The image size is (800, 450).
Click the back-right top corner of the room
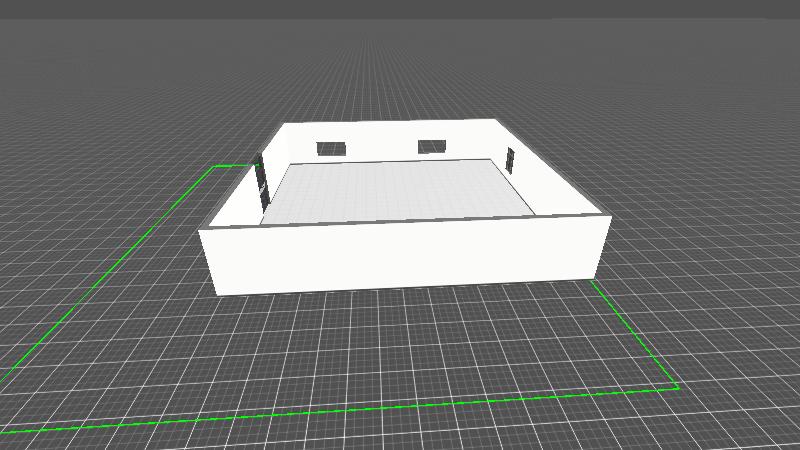495,120
